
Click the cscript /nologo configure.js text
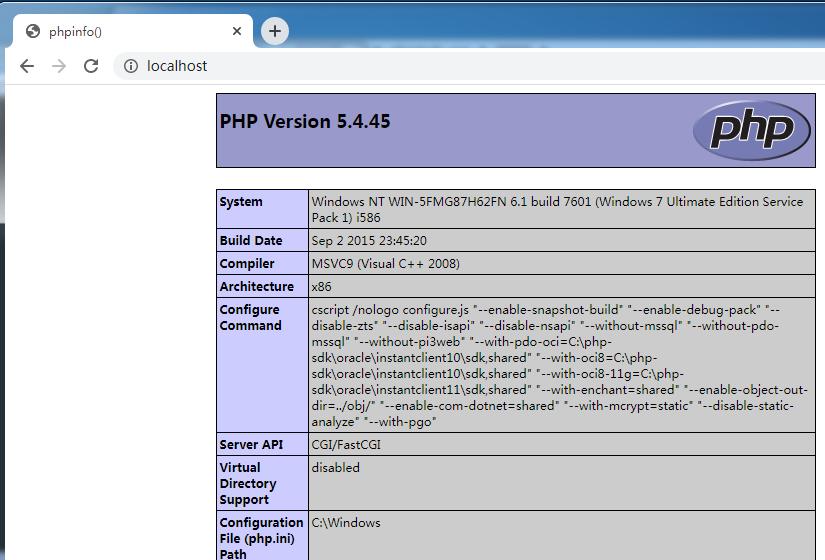(390, 309)
